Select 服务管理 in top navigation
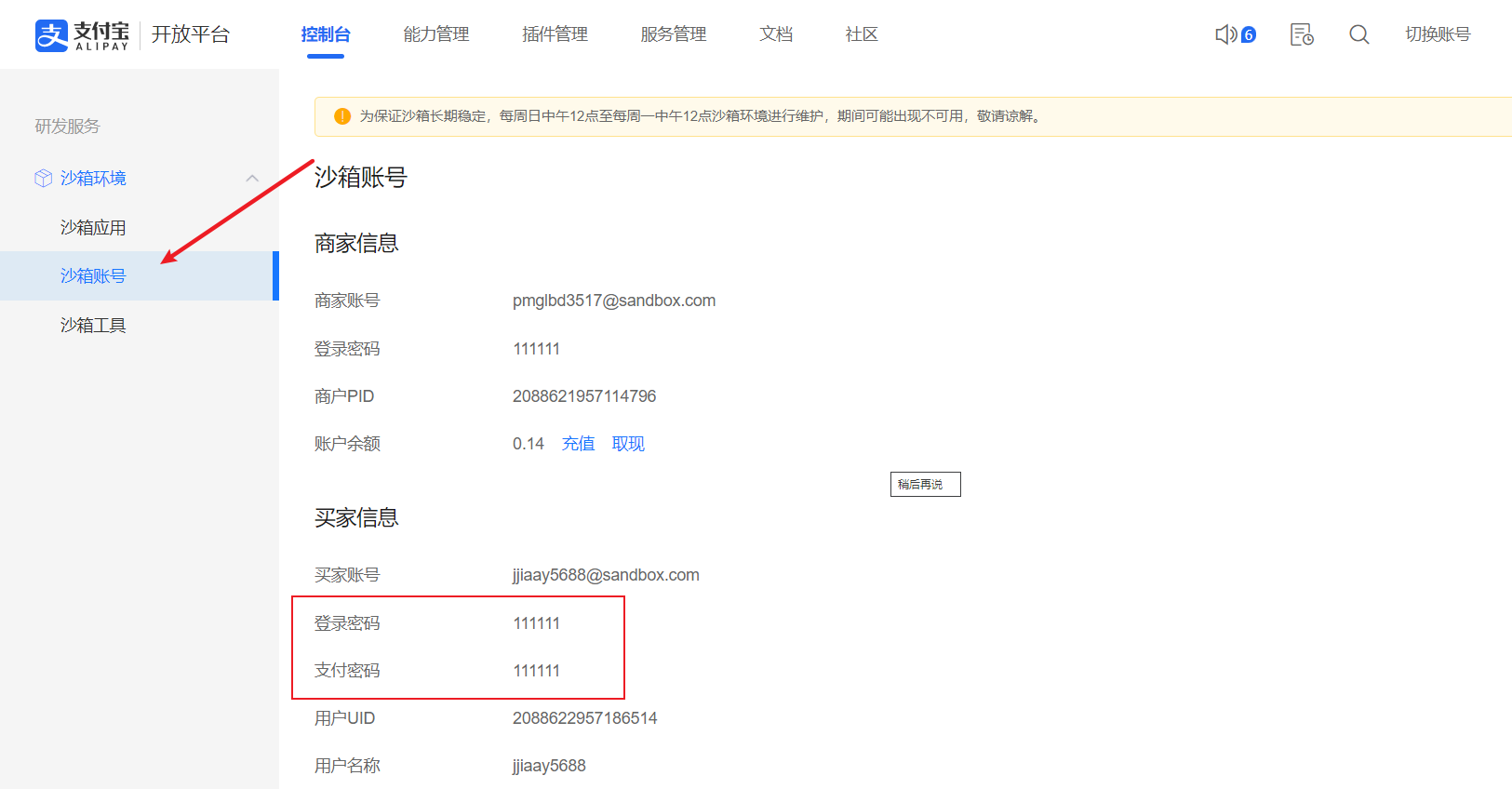 pos(674,34)
